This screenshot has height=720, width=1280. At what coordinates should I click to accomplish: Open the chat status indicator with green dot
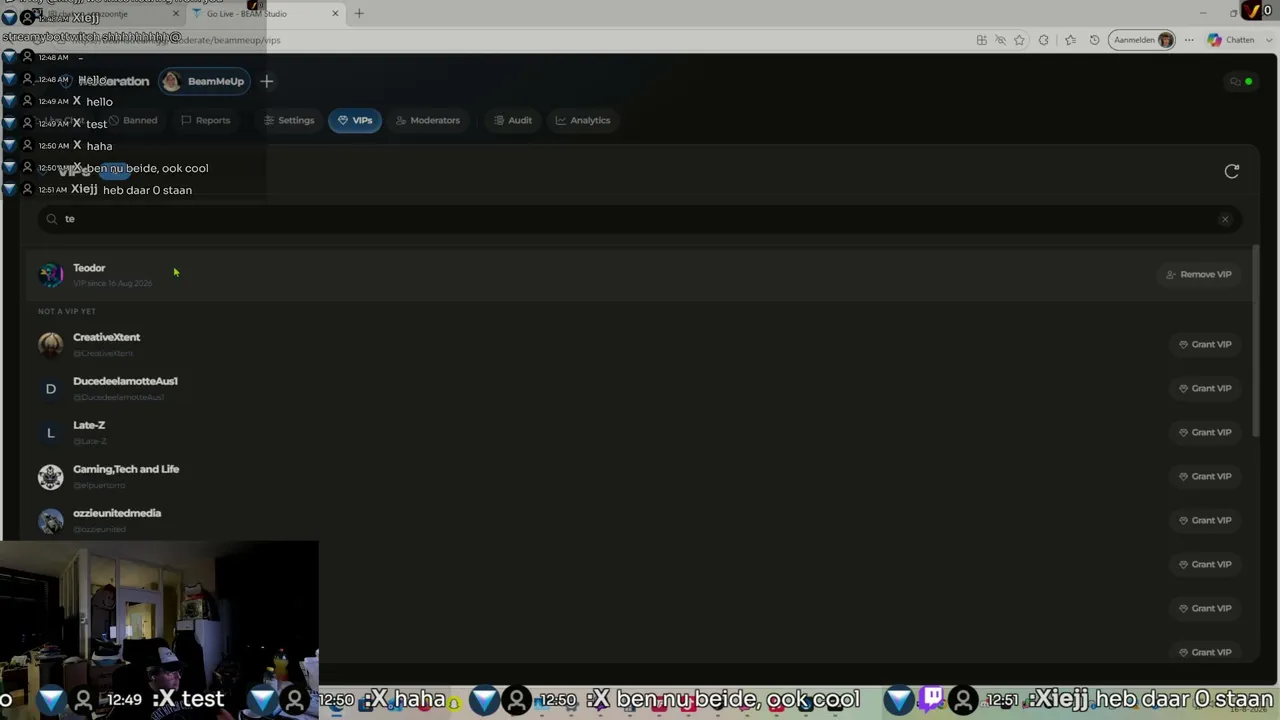tap(1241, 81)
